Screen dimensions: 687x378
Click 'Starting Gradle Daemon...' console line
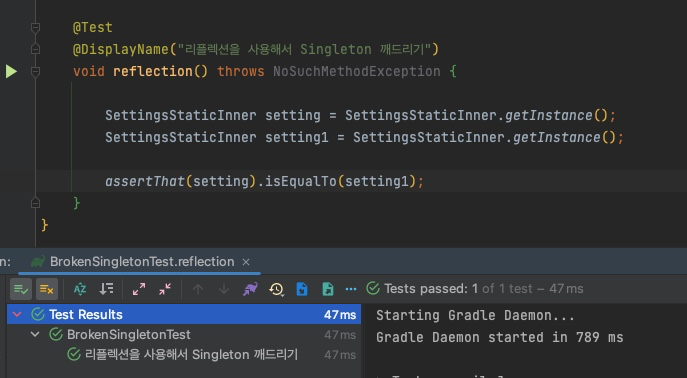pyautogui.click(x=475, y=315)
